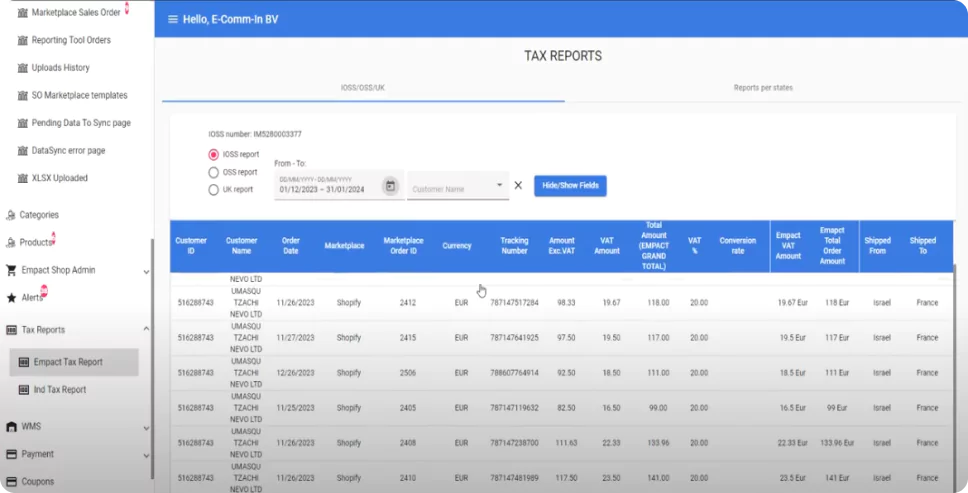
Task: Switch to Reports per states tab
Action: pos(762,88)
